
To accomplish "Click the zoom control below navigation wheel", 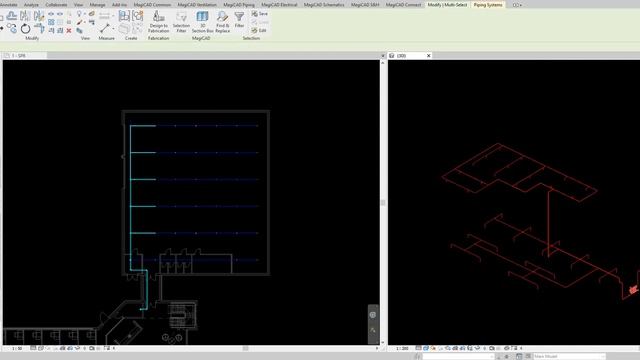I will 373,330.
